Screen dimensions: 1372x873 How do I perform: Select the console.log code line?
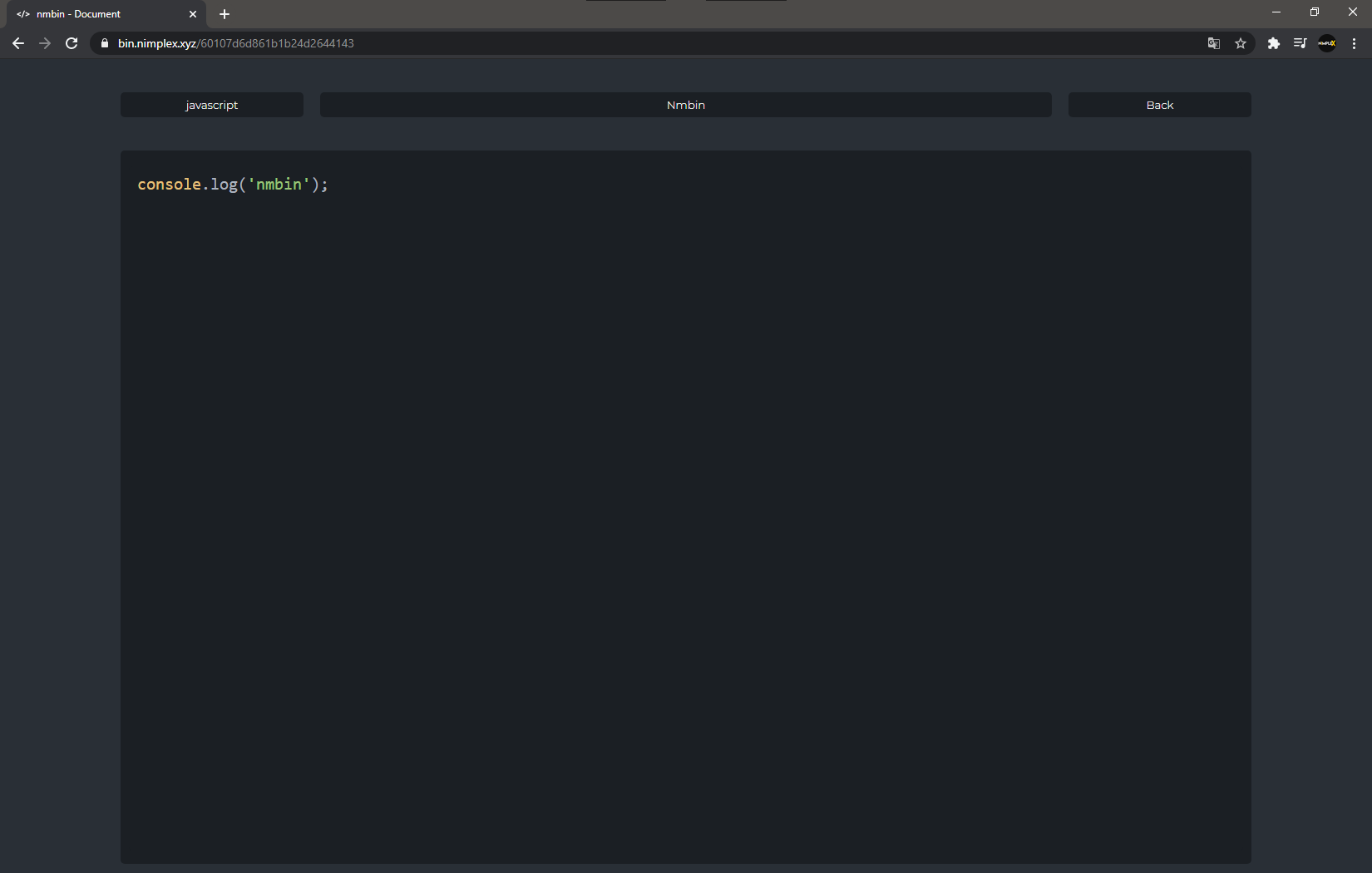233,184
